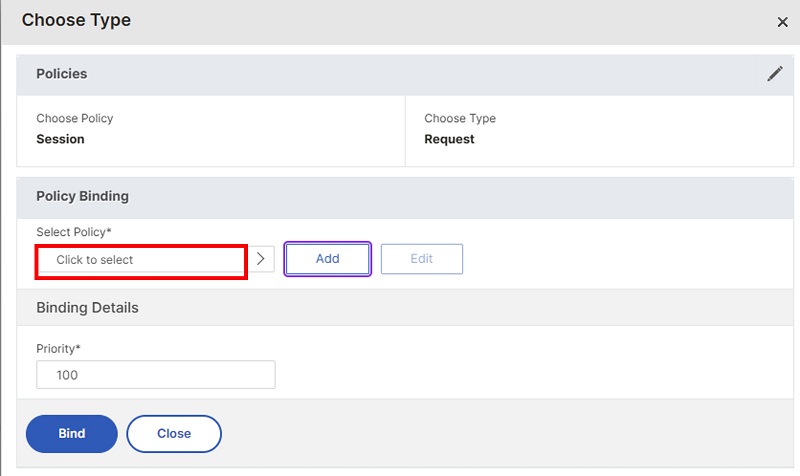The width and height of the screenshot is (800, 476).
Task: Click the Binding Details section header
Action: point(87,308)
